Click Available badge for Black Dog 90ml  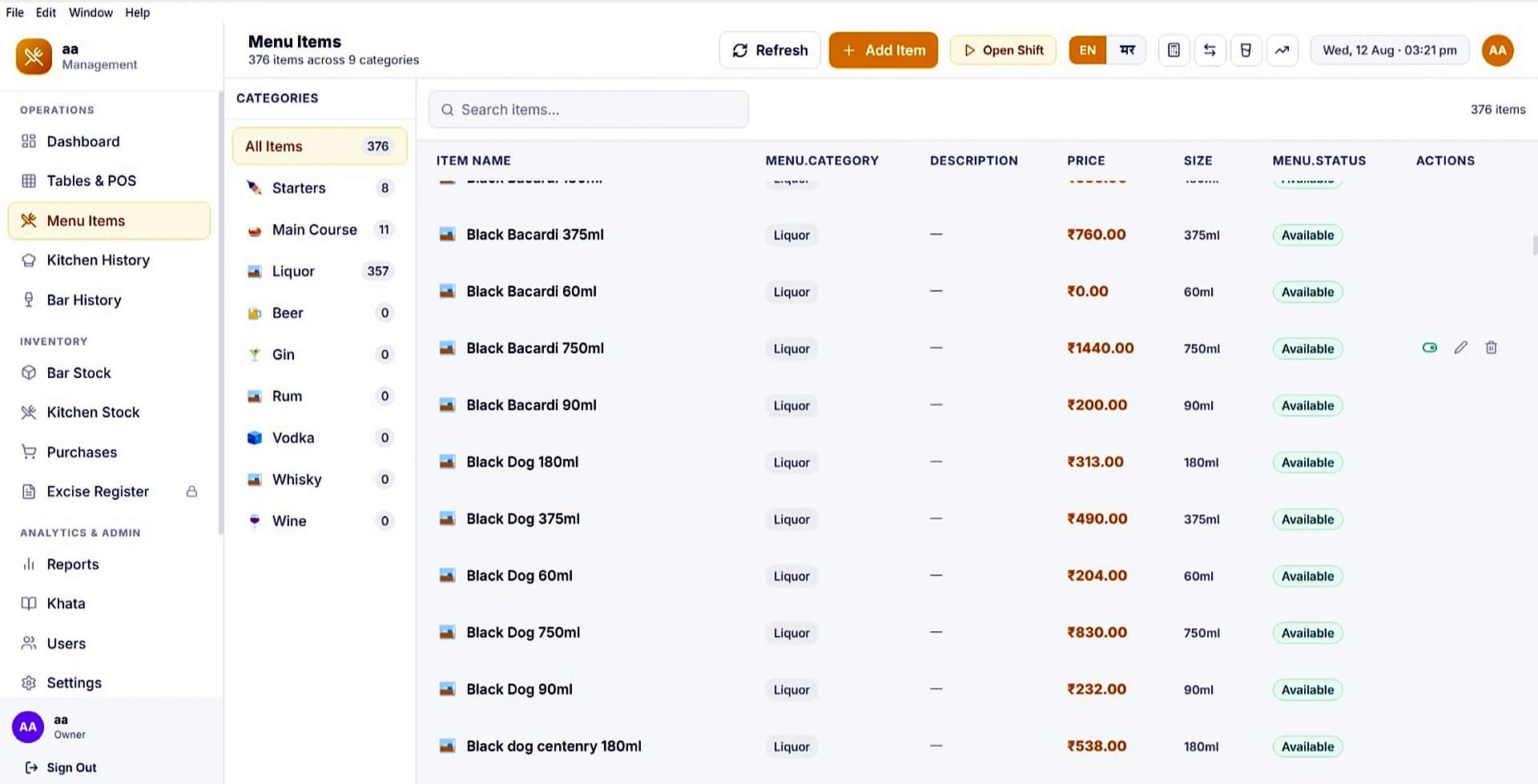pos(1307,690)
